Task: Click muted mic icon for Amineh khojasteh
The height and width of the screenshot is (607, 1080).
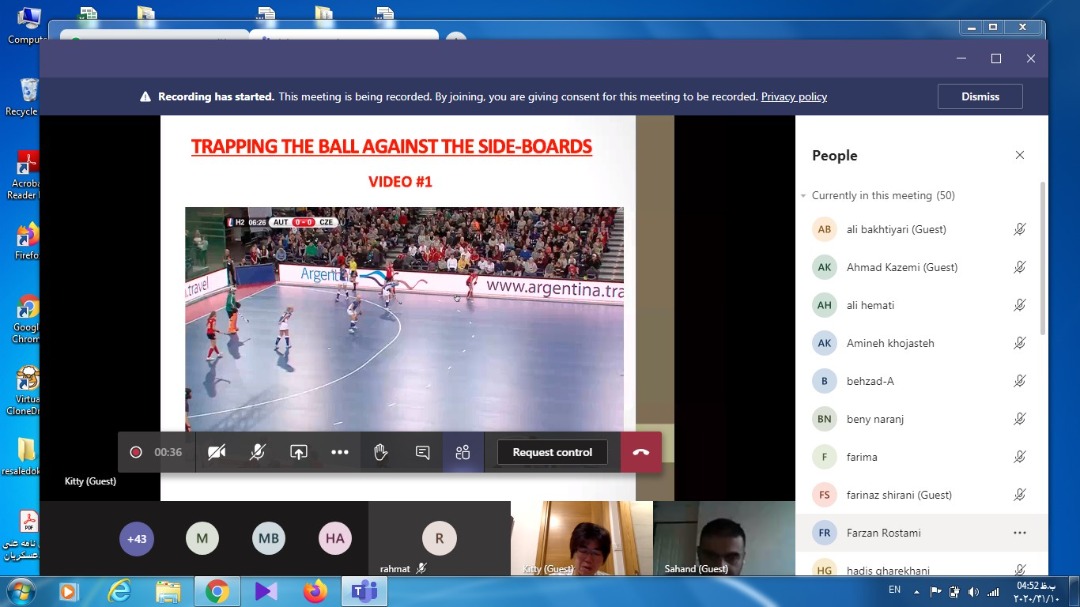Action: pyautogui.click(x=1019, y=343)
